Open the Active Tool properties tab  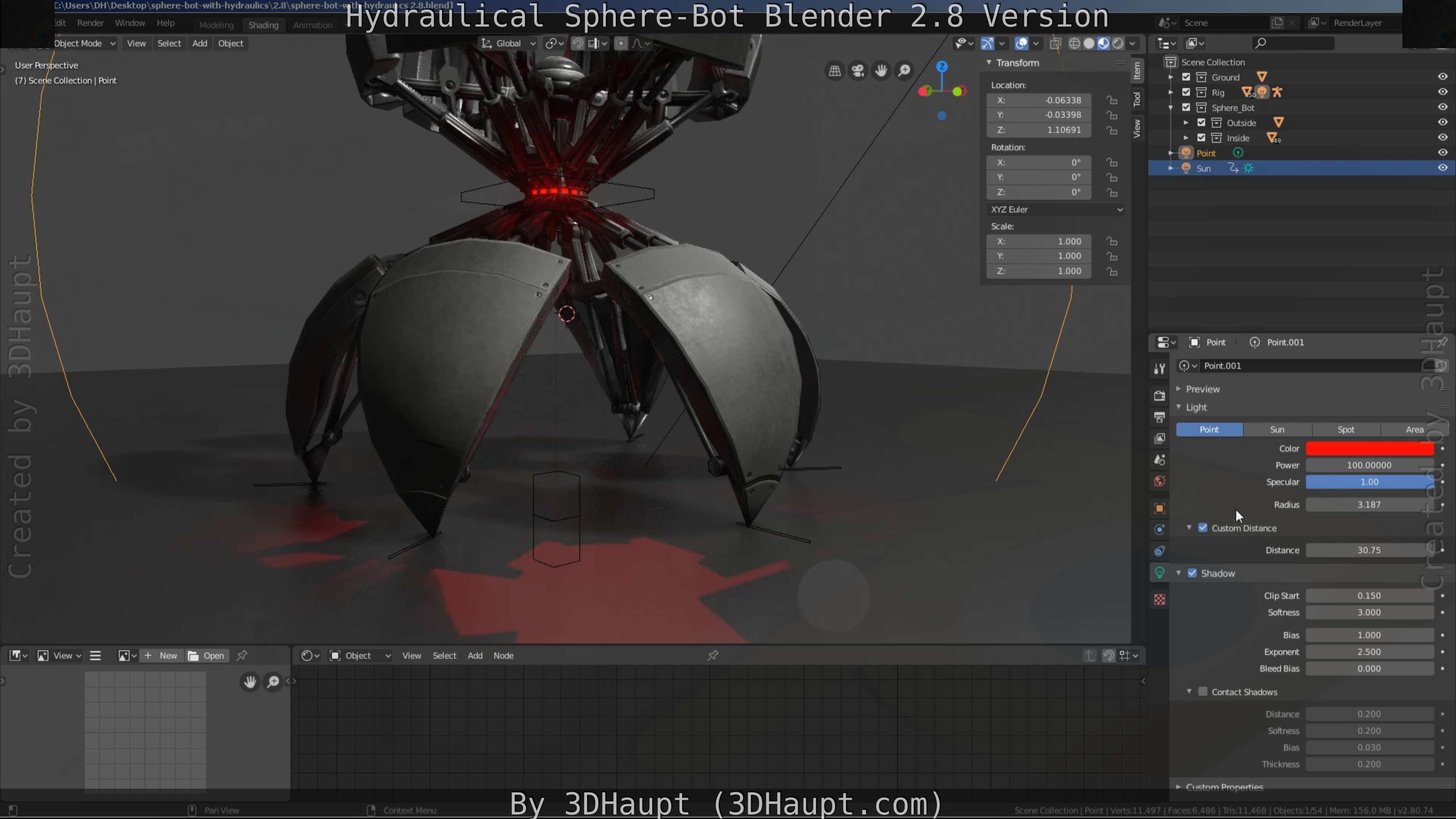[x=1159, y=369]
